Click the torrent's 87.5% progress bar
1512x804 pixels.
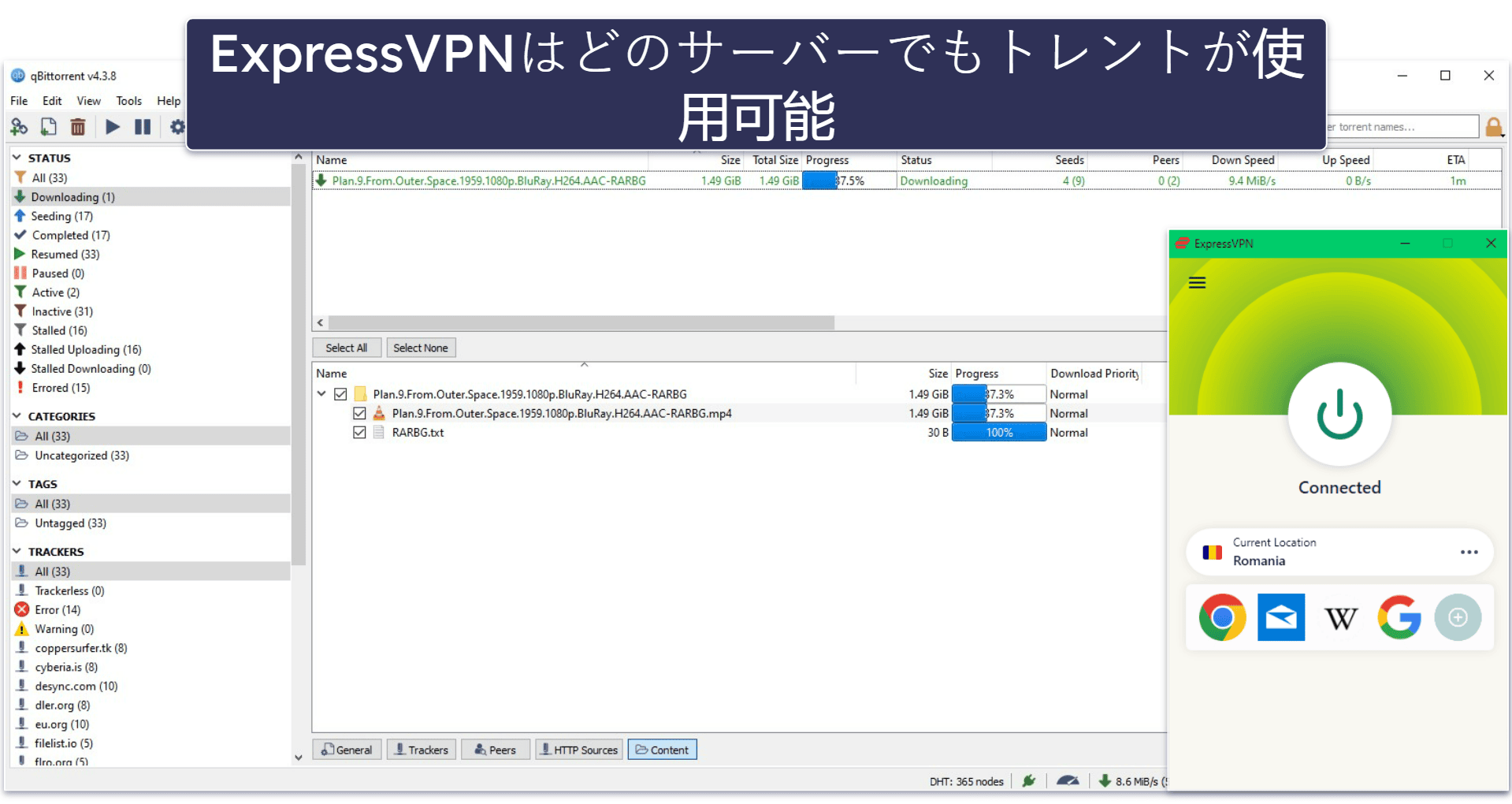click(849, 181)
